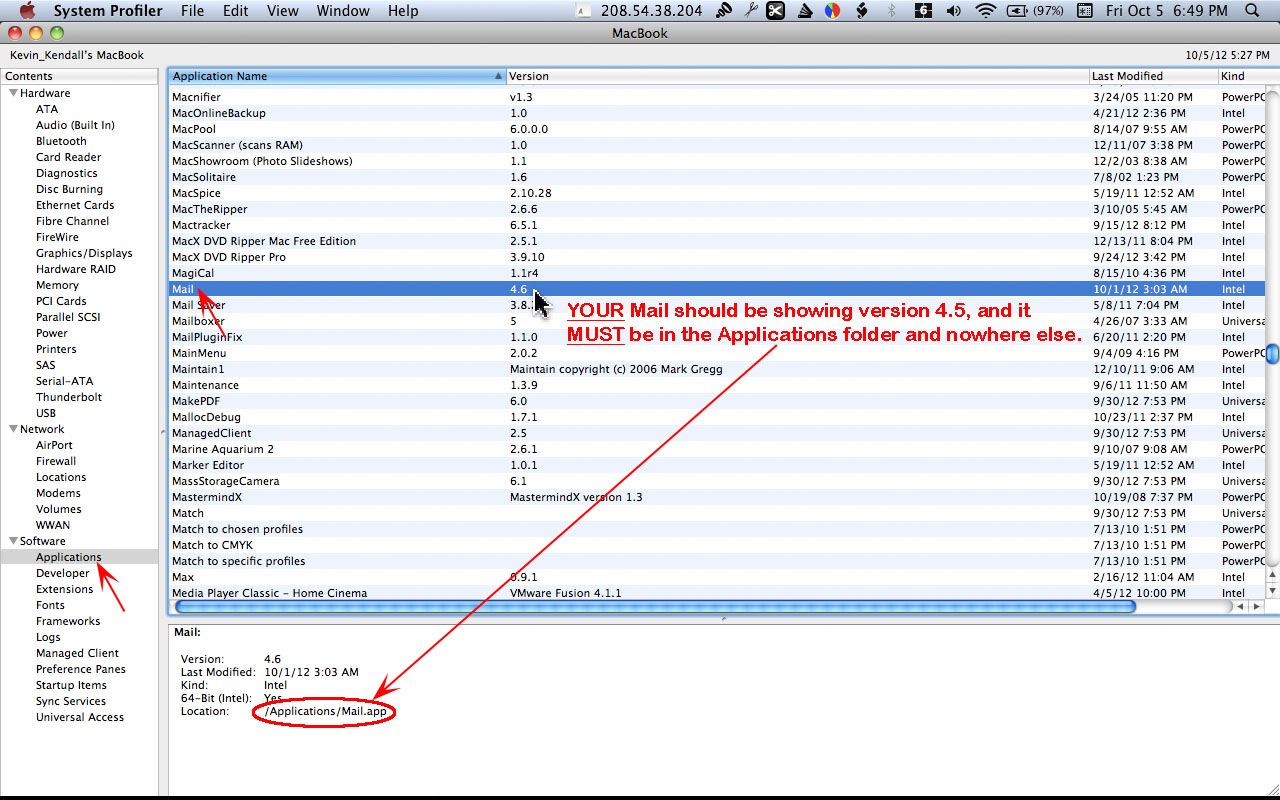The width and height of the screenshot is (1280, 800).
Task: Collapse the Hardware section triangle
Action: coord(13,93)
